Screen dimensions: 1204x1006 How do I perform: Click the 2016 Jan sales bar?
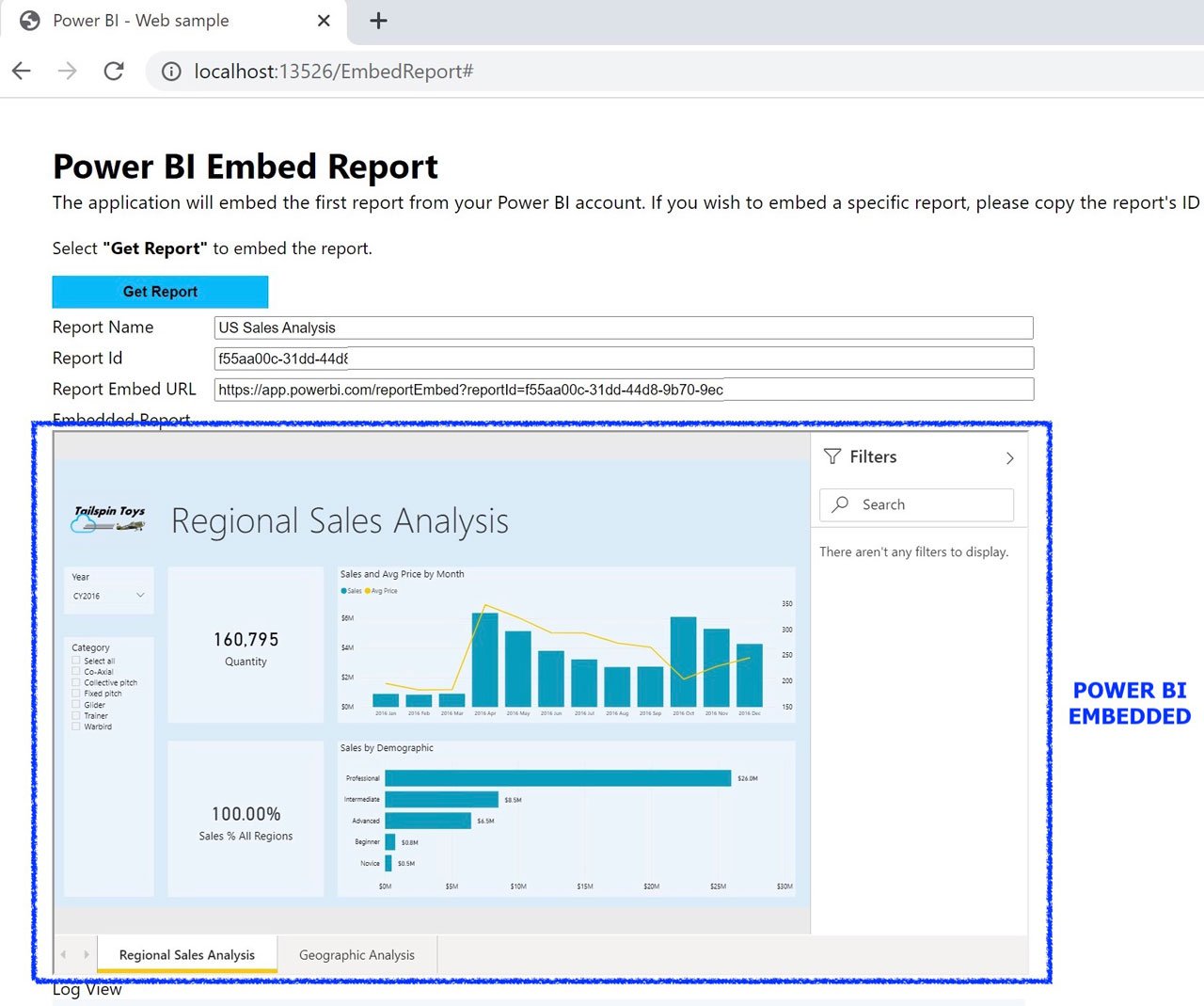click(x=386, y=700)
